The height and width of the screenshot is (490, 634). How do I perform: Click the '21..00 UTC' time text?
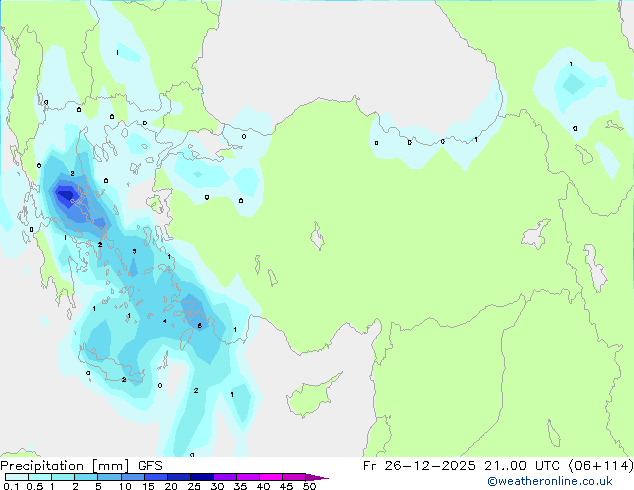522,466
